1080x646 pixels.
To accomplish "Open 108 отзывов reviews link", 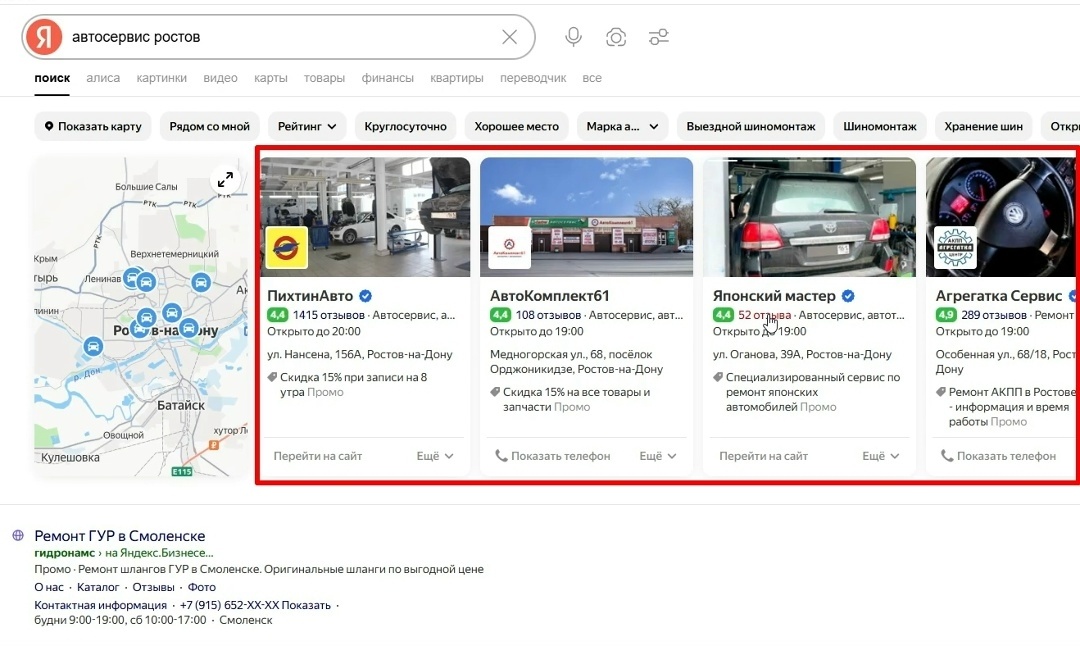I will tap(548, 315).
